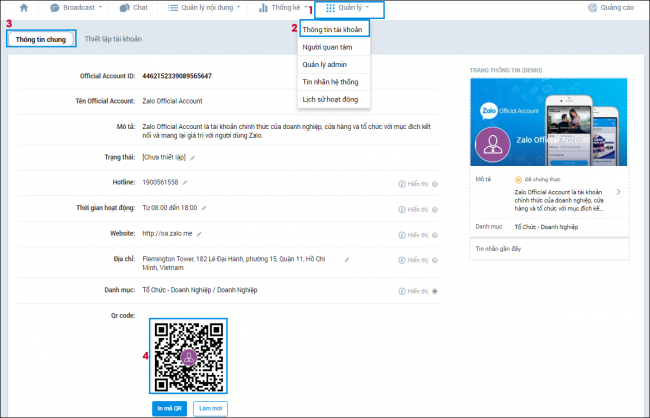This screenshot has height=418, width=650.
Task: Open the Broadcast menu
Action: pos(76,8)
